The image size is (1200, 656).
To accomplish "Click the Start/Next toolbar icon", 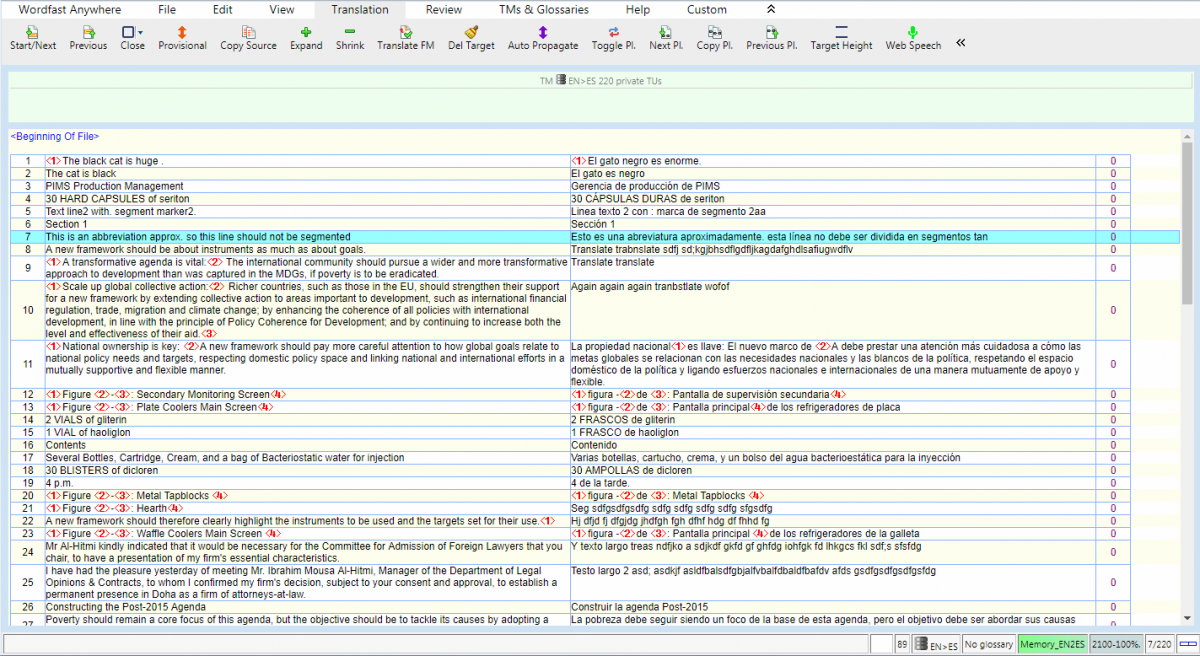I will click(x=33, y=33).
